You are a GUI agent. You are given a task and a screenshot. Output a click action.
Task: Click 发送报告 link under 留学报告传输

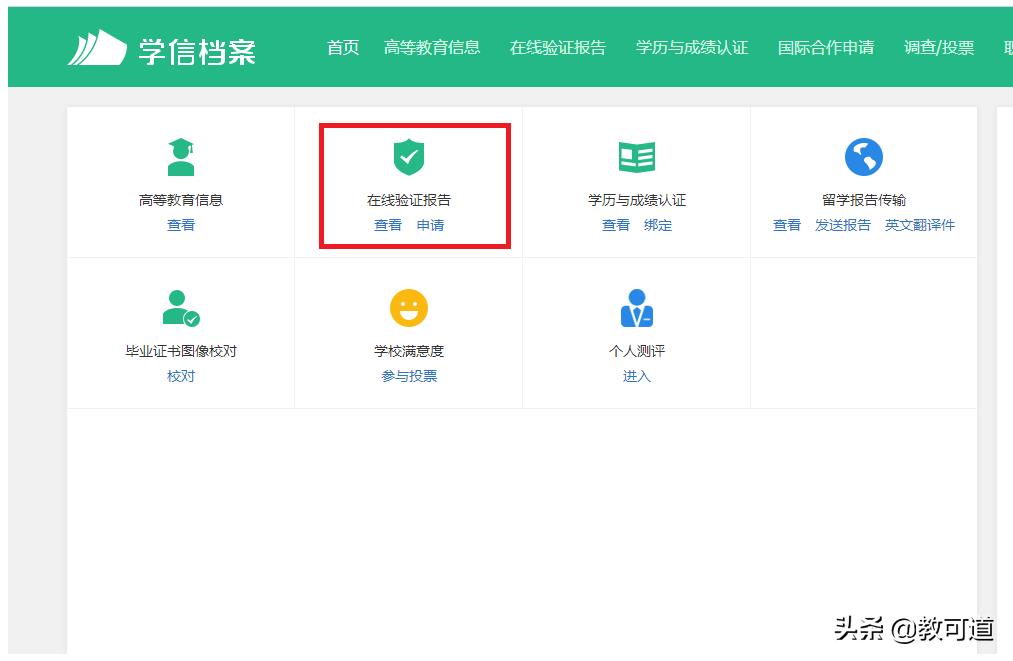coord(843,225)
